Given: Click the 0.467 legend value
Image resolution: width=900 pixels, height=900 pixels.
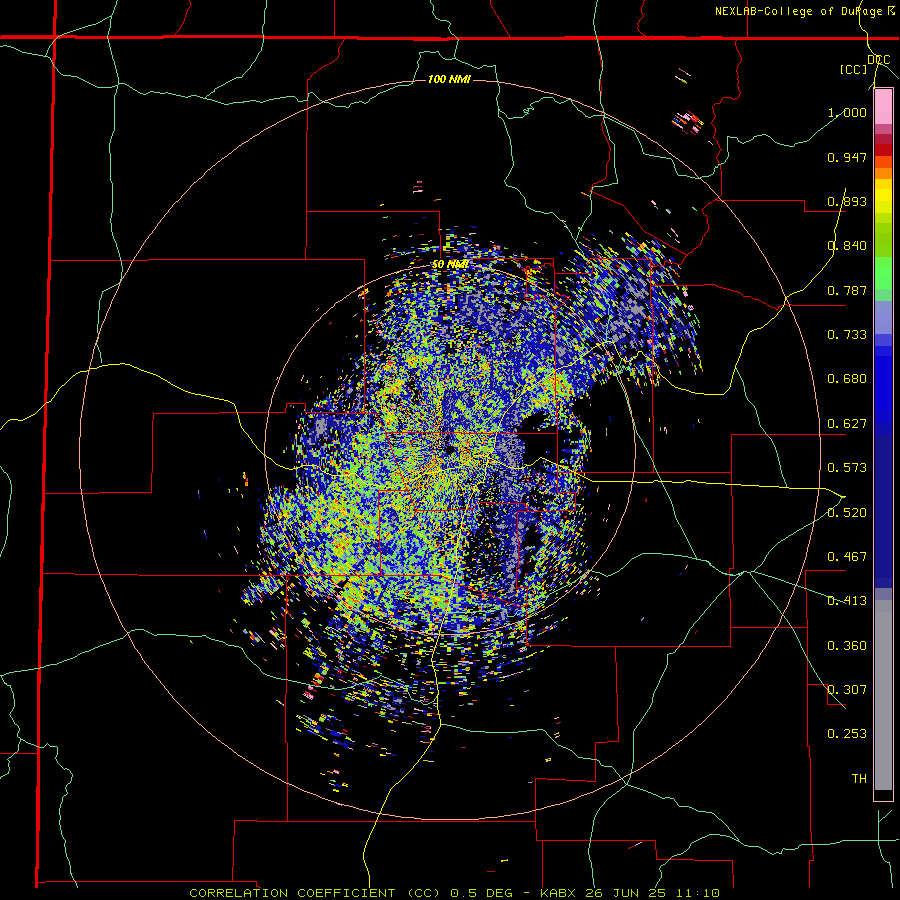Looking at the screenshot, I should pyautogui.click(x=847, y=557).
